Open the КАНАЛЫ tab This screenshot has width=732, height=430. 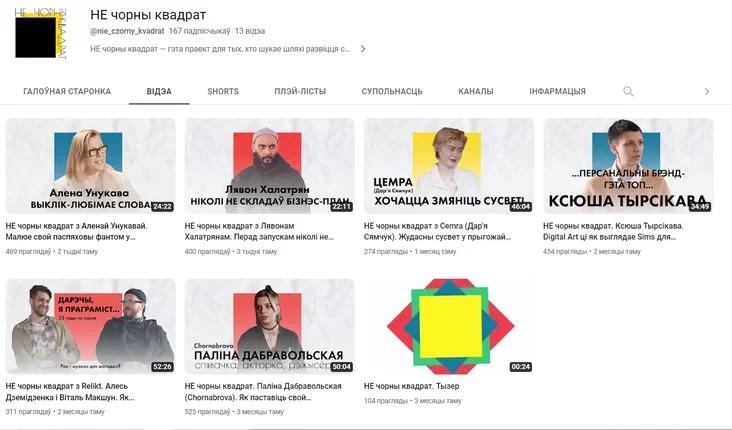click(x=476, y=92)
